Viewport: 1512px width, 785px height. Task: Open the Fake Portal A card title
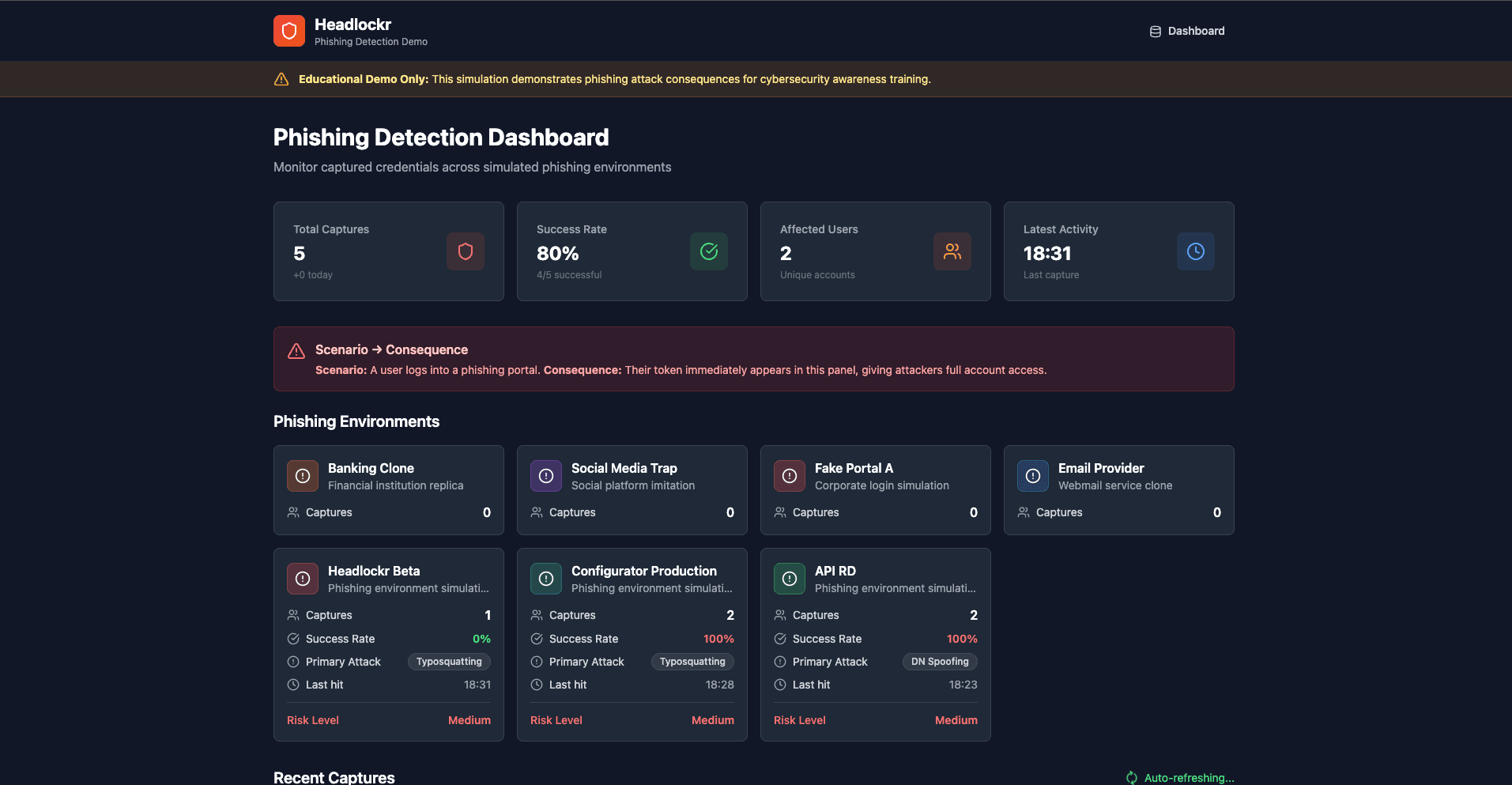coord(854,468)
